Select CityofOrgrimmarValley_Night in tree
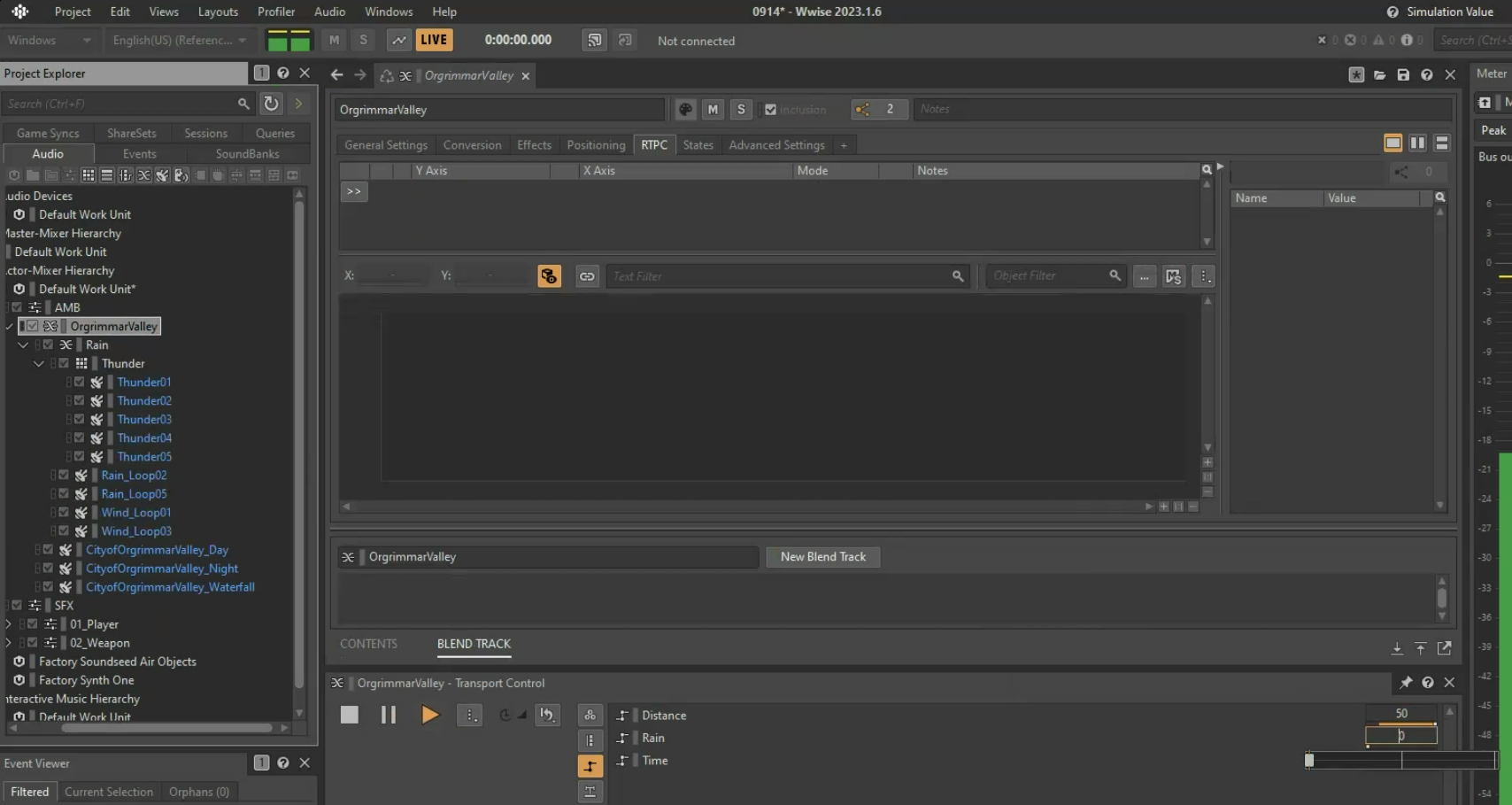The width and height of the screenshot is (1512, 805). click(162, 569)
